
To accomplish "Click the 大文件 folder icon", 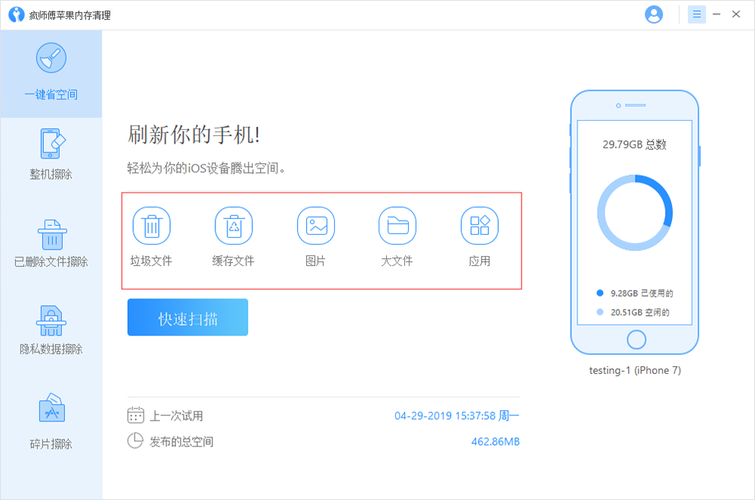I will click(x=398, y=225).
